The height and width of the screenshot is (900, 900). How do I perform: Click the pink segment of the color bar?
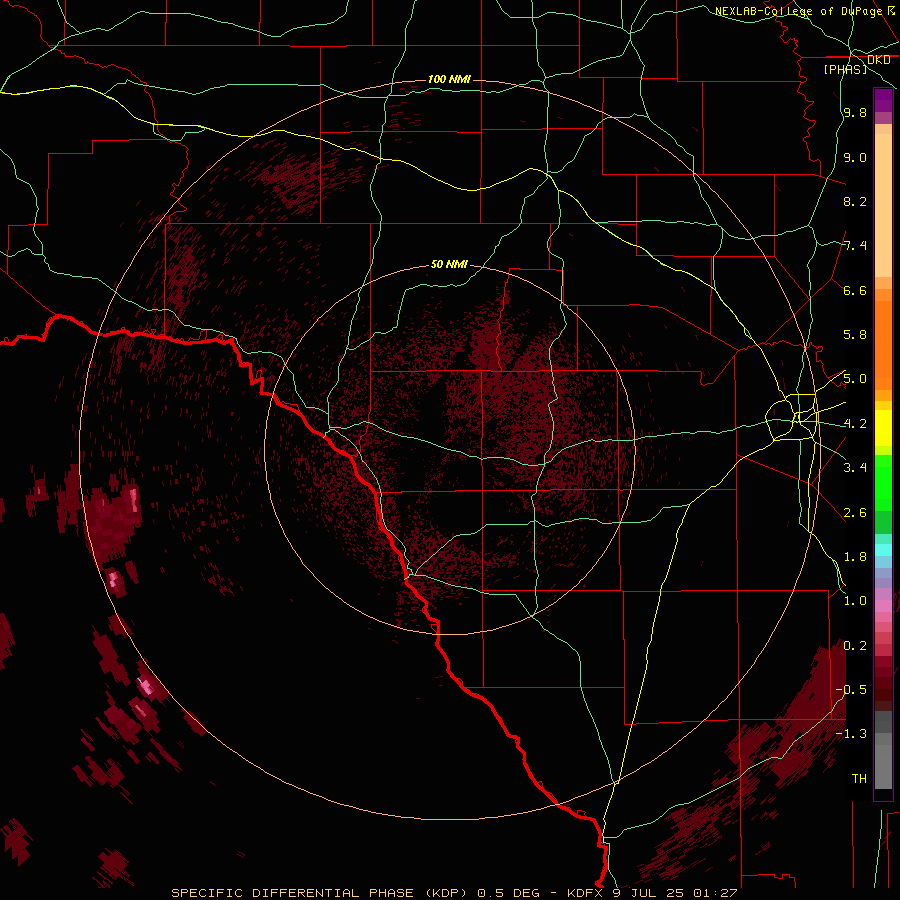coord(883,606)
